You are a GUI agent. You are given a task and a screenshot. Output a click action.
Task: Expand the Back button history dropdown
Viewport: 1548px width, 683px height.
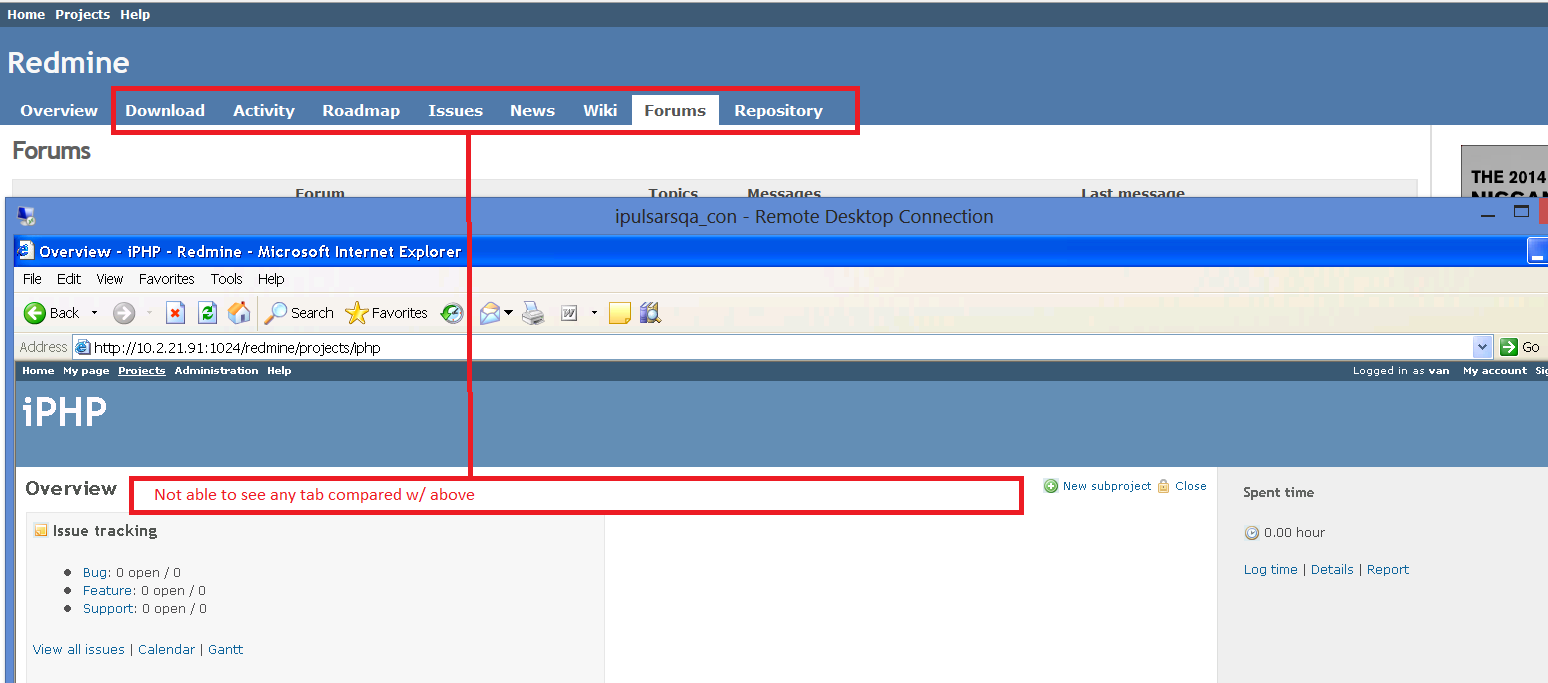click(x=95, y=313)
